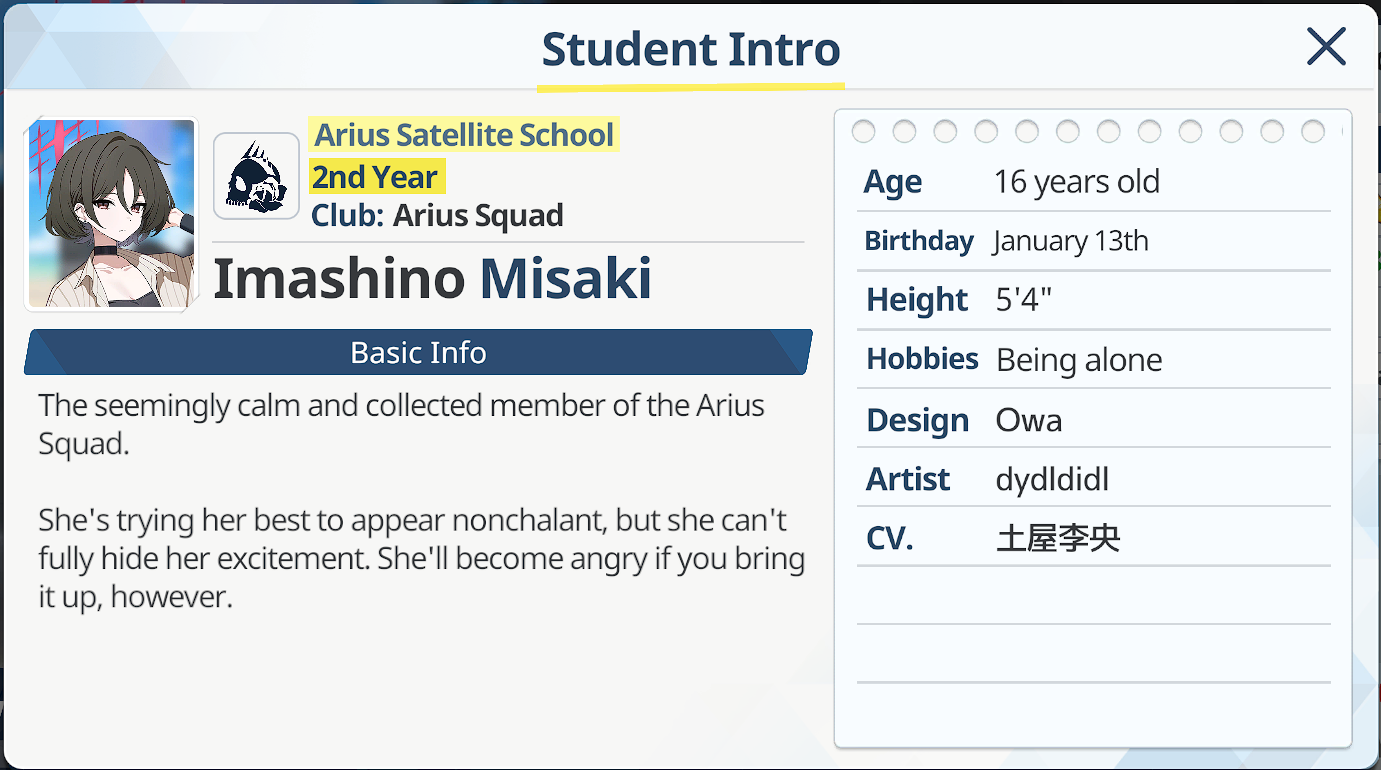Click the character description paragraph text
The image size is (1381, 770).
[x=421, y=501]
